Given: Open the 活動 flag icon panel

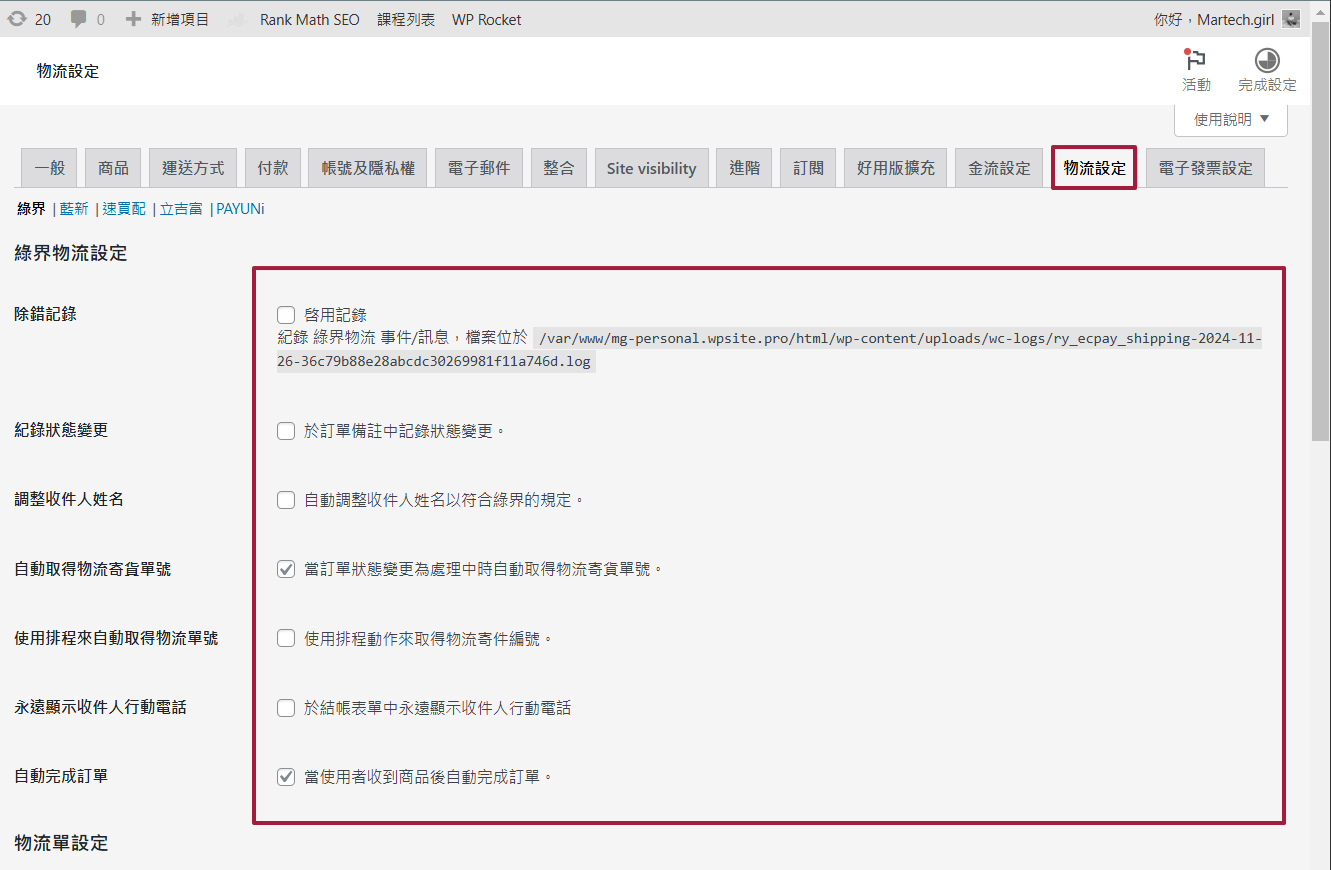Looking at the screenshot, I should coord(1195,60).
